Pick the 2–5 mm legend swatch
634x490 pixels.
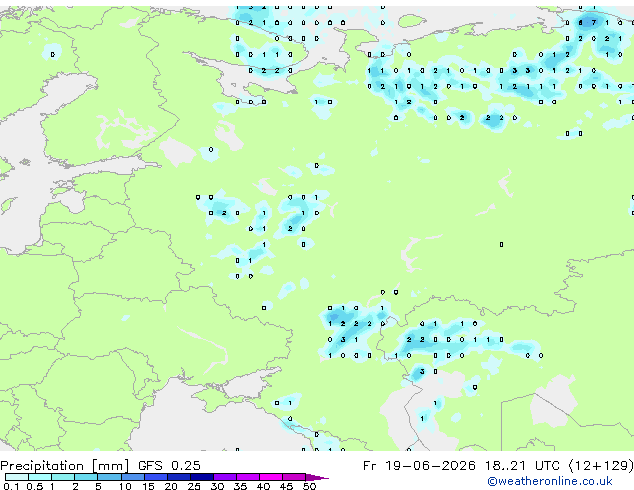pos(86,477)
